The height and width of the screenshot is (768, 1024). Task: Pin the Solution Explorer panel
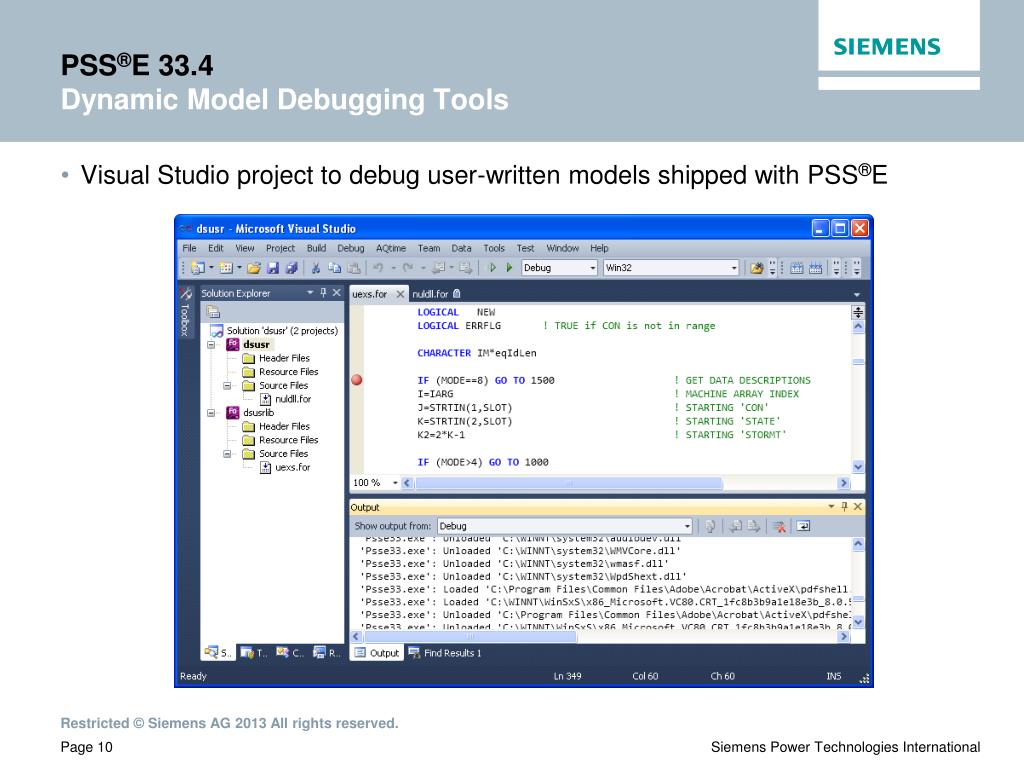pyautogui.click(x=323, y=293)
